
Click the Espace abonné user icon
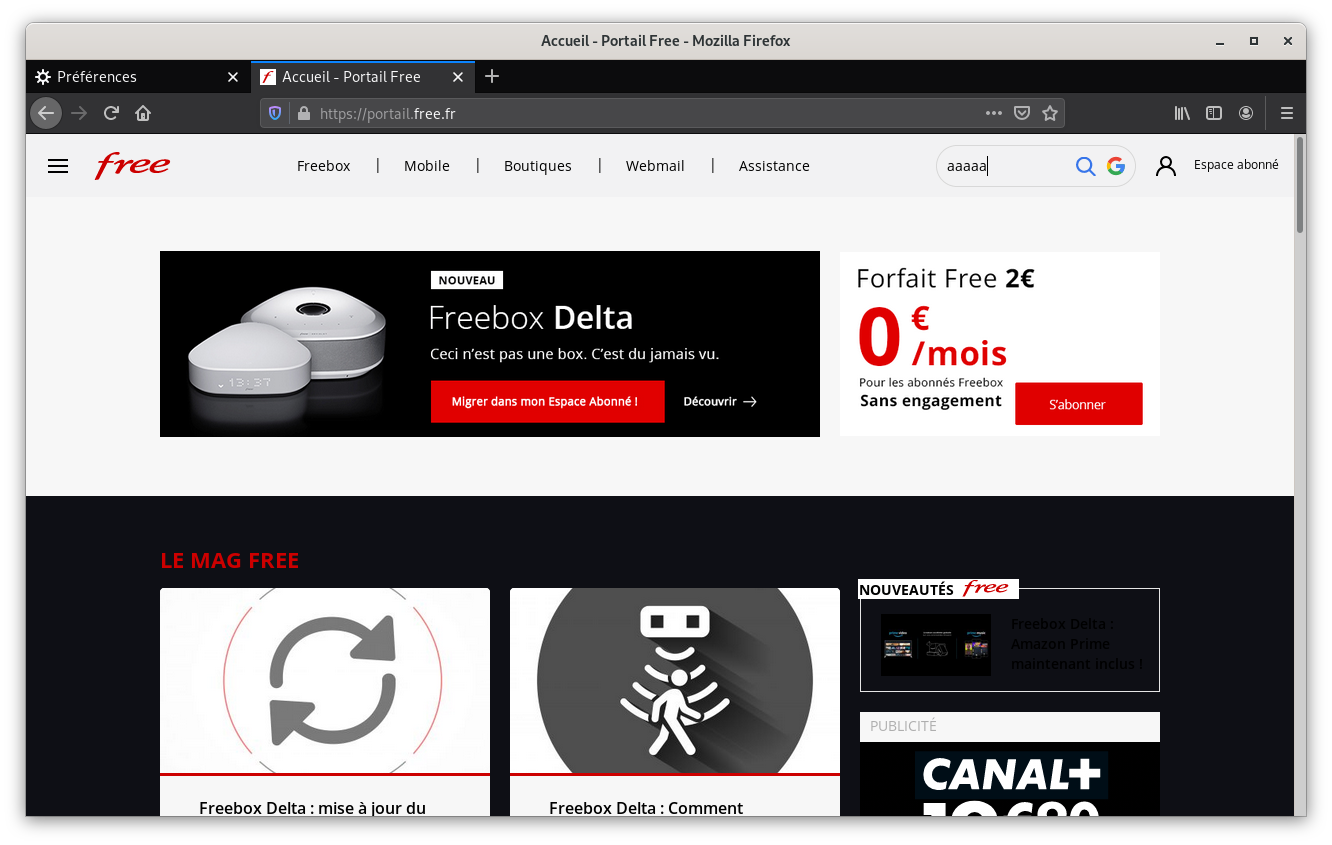[1166, 166]
